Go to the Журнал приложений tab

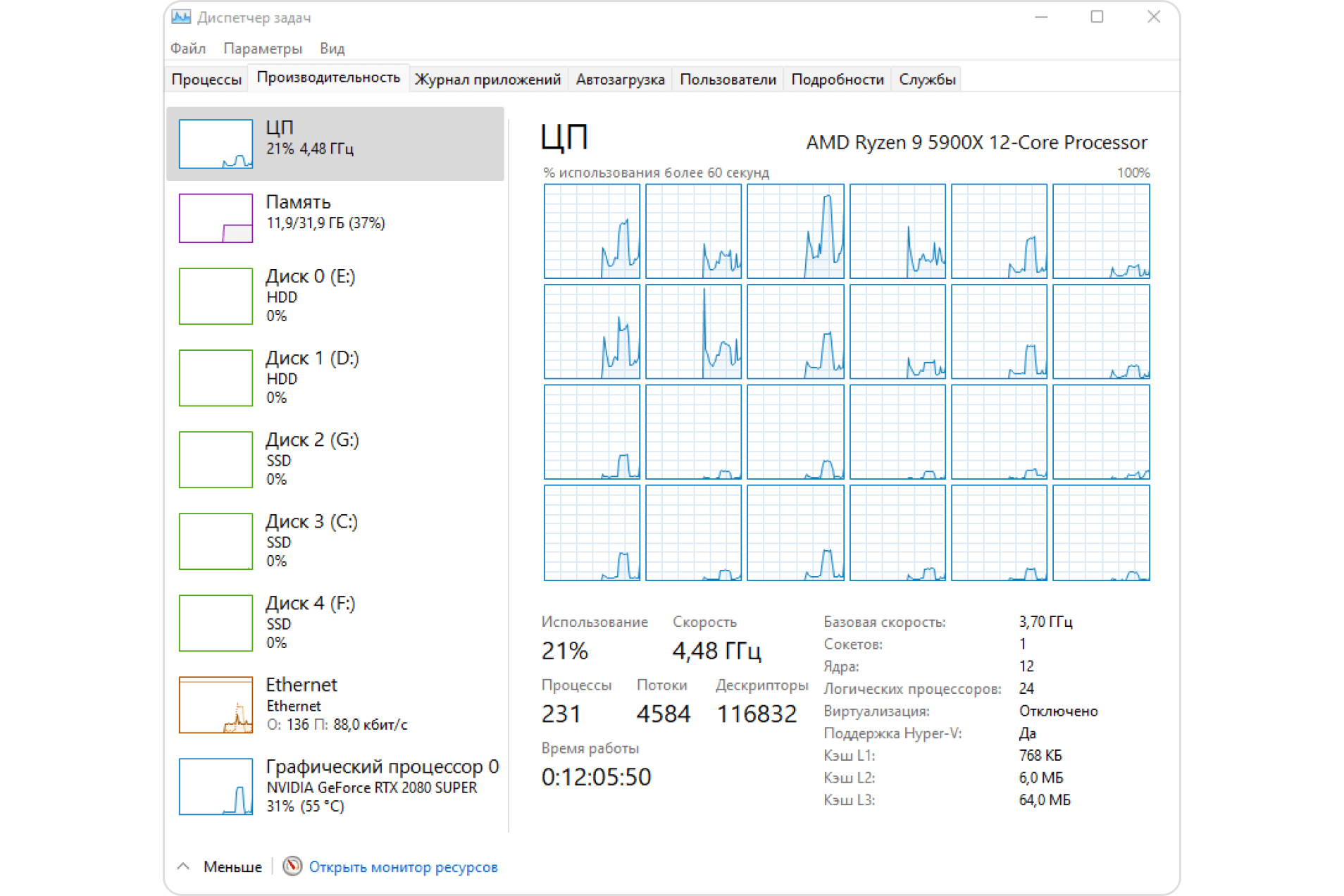tap(487, 80)
